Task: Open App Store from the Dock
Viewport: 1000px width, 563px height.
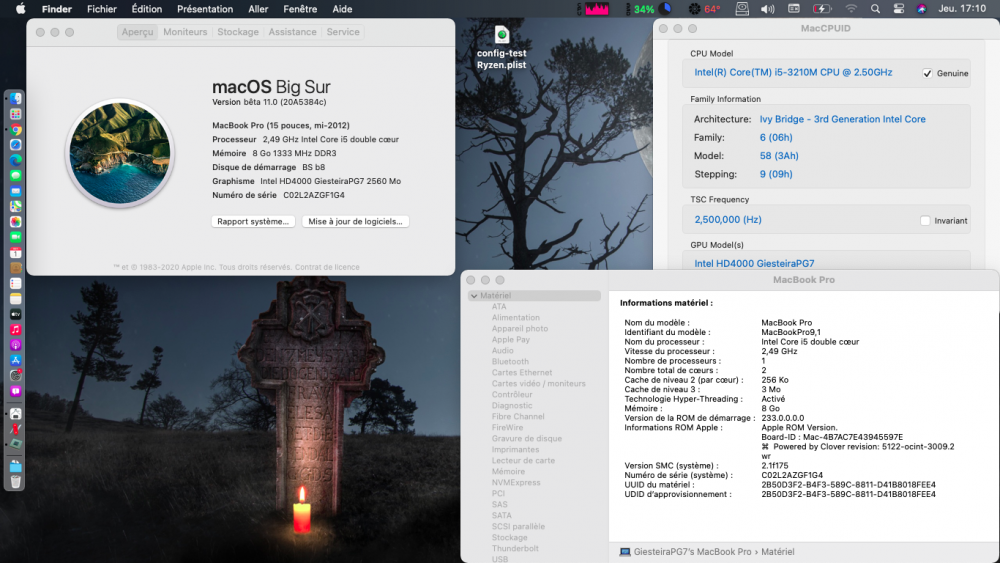Action: tap(15, 360)
